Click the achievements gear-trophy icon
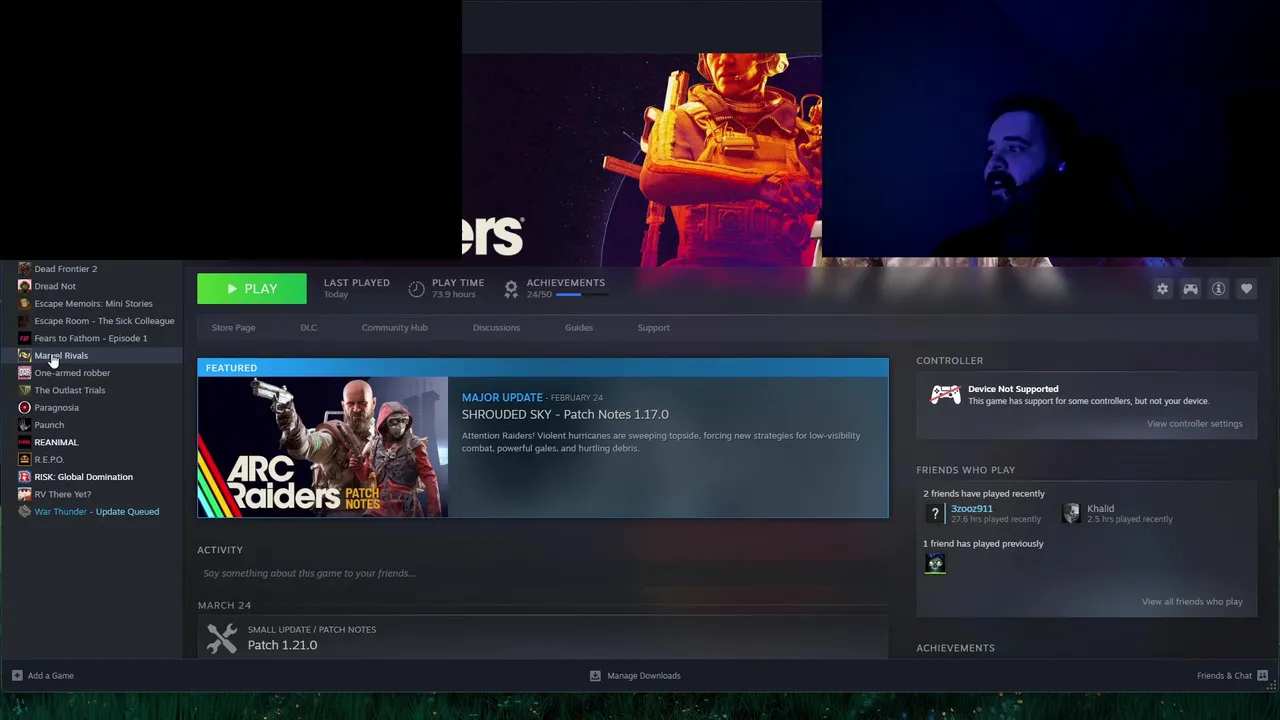 coord(511,289)
